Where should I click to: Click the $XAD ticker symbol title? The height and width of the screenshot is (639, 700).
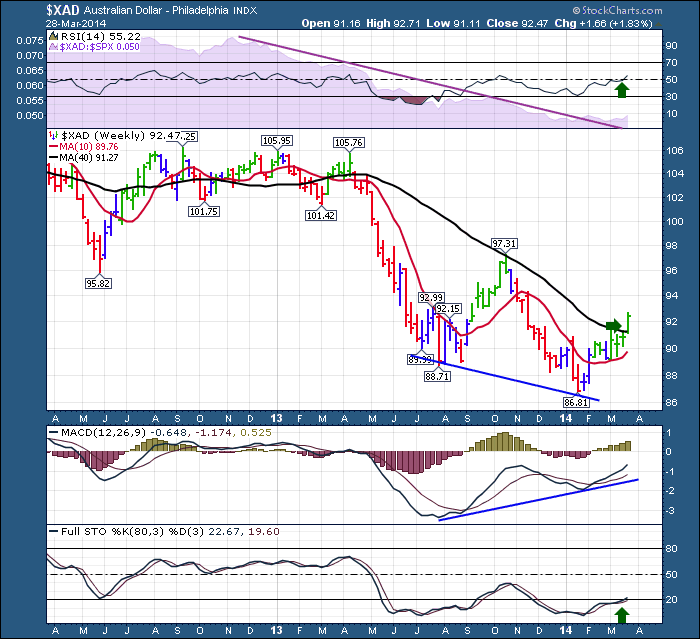(62, 10)
